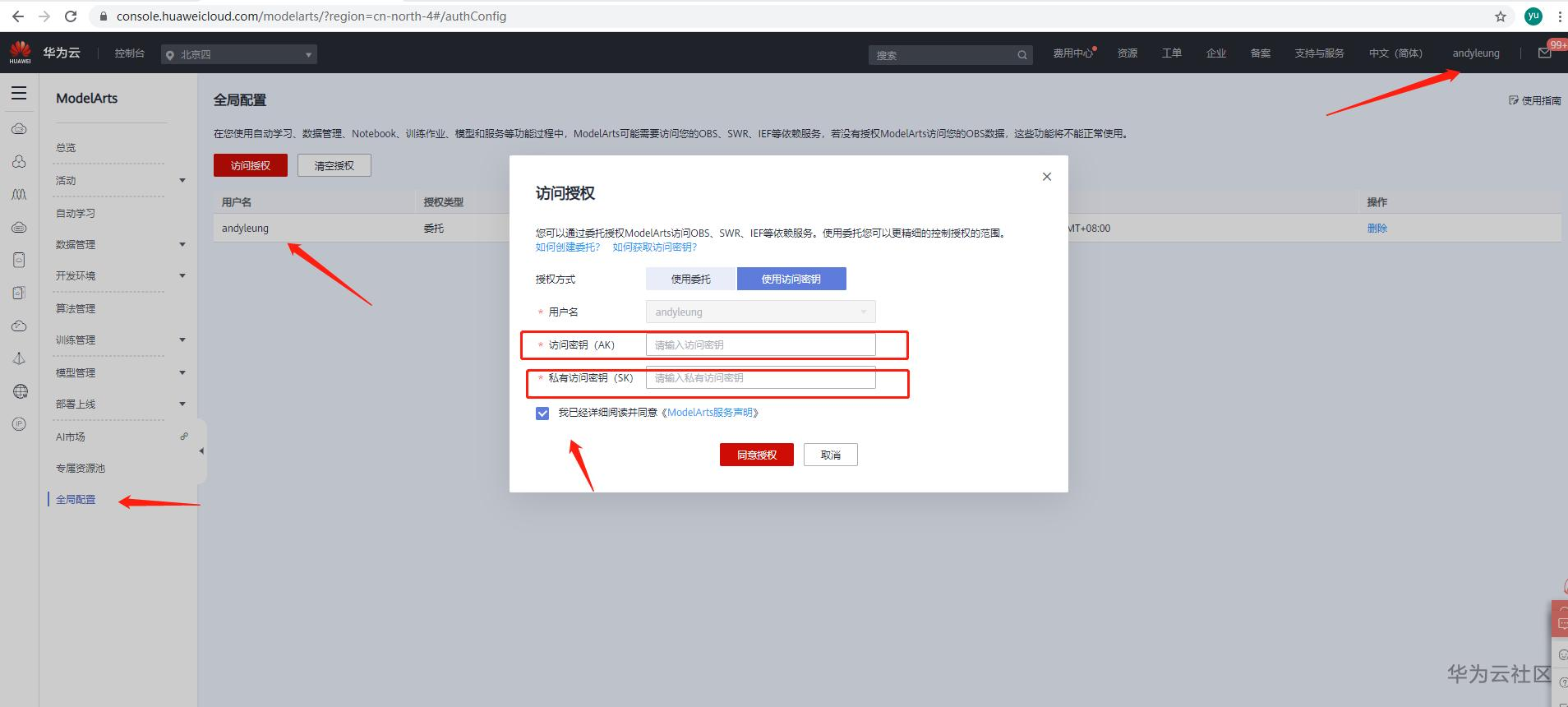
Task: Expand the 活动 sidebar menu
Action: coord(182,181)
